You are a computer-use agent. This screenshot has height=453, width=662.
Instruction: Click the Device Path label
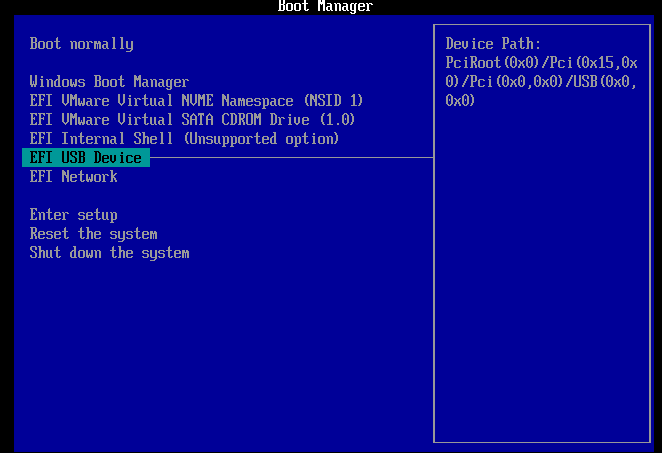point(493,44)
